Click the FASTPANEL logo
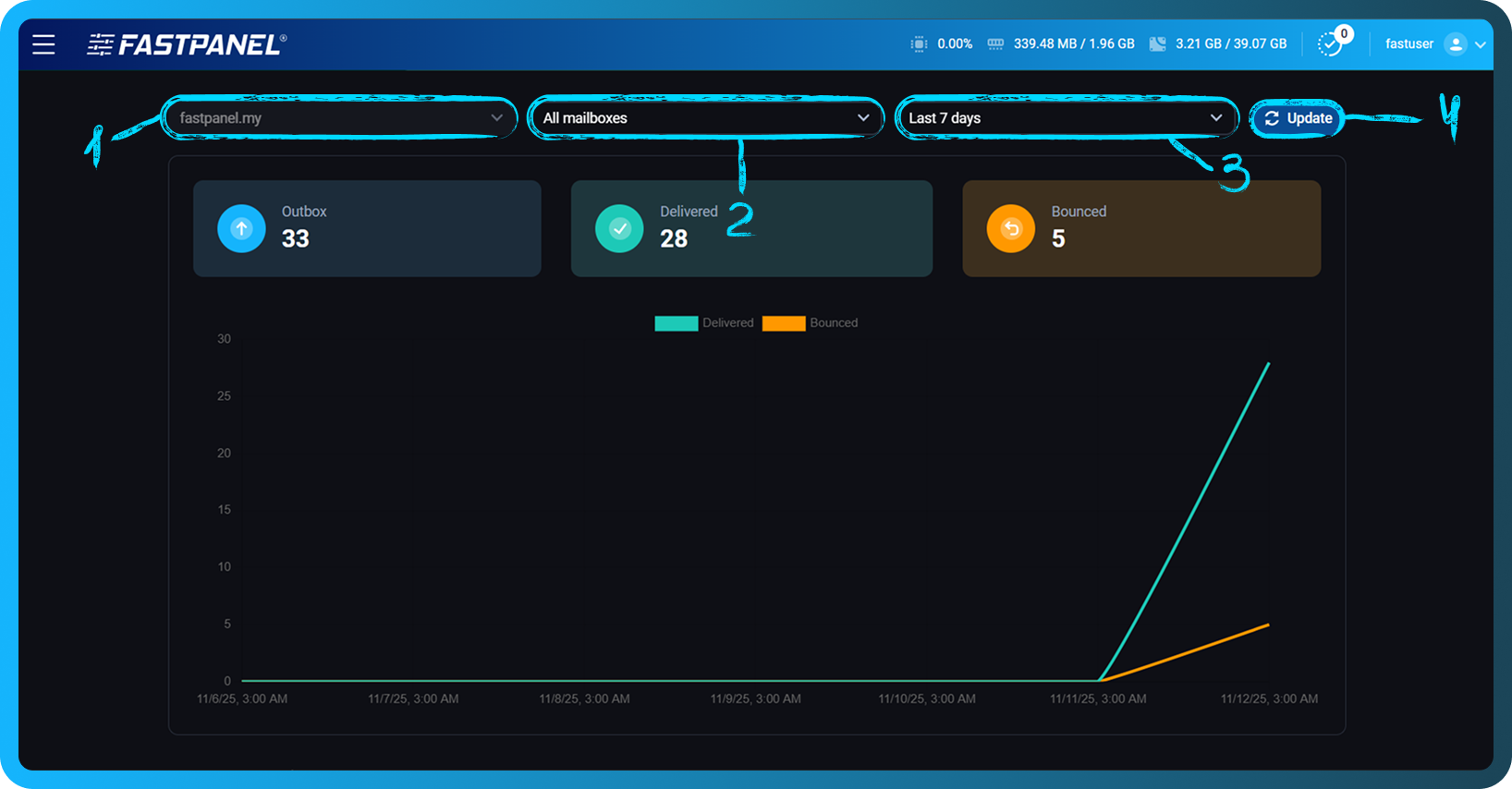The width and height of the screenshot is (1512, 789). click(187, 44)
